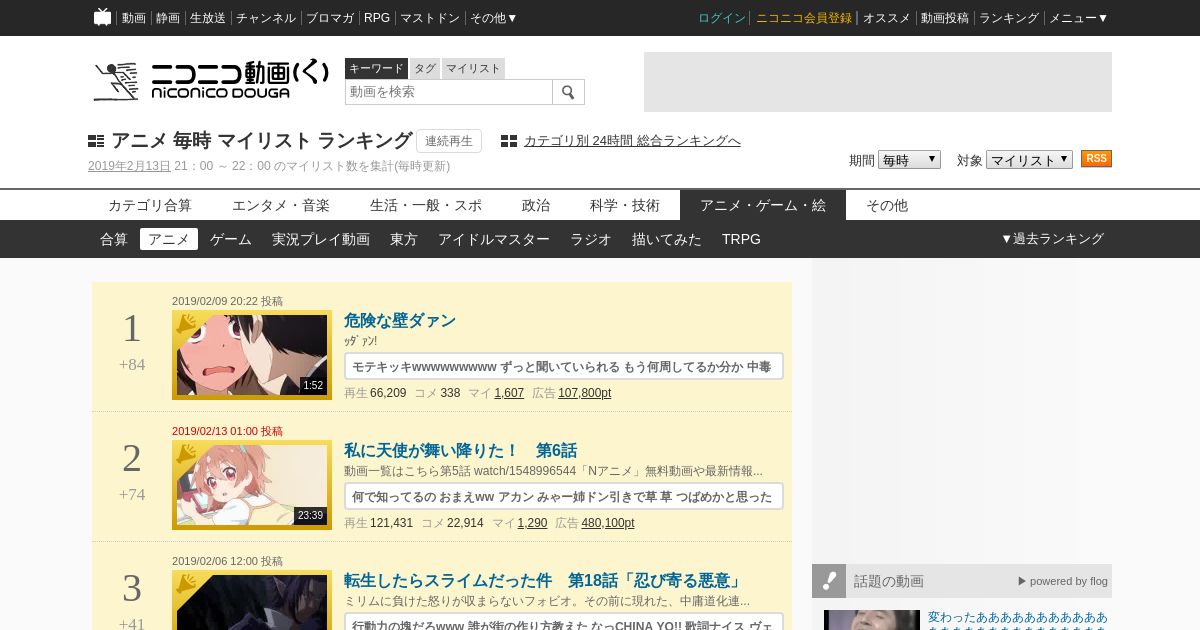Select the アニメ・ゲーム・絵 category tab
This screenshot has height=630, width=1200.
pos(763,205)
